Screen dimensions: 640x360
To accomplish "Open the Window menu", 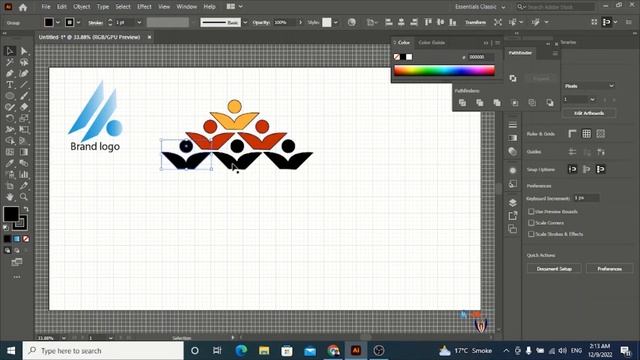I will coord(187,7).
